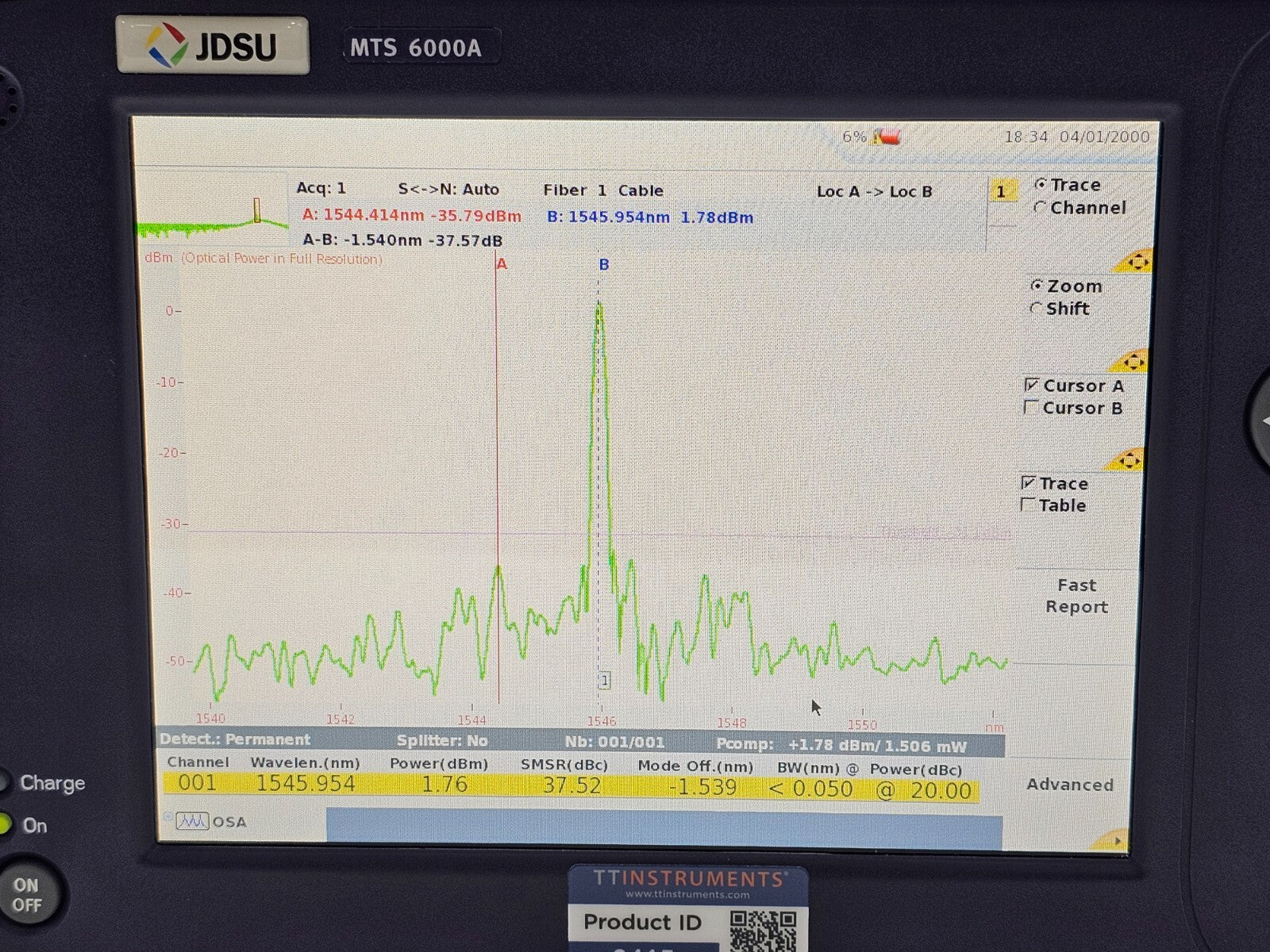Select the Shift radio option

coord(1035,309)
